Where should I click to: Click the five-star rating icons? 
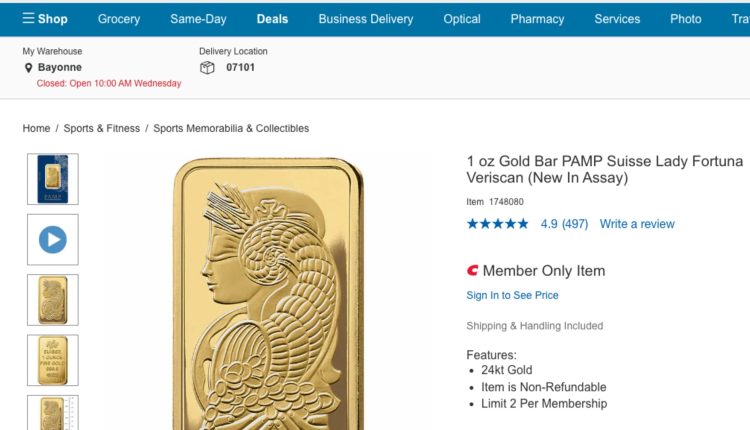497,224
